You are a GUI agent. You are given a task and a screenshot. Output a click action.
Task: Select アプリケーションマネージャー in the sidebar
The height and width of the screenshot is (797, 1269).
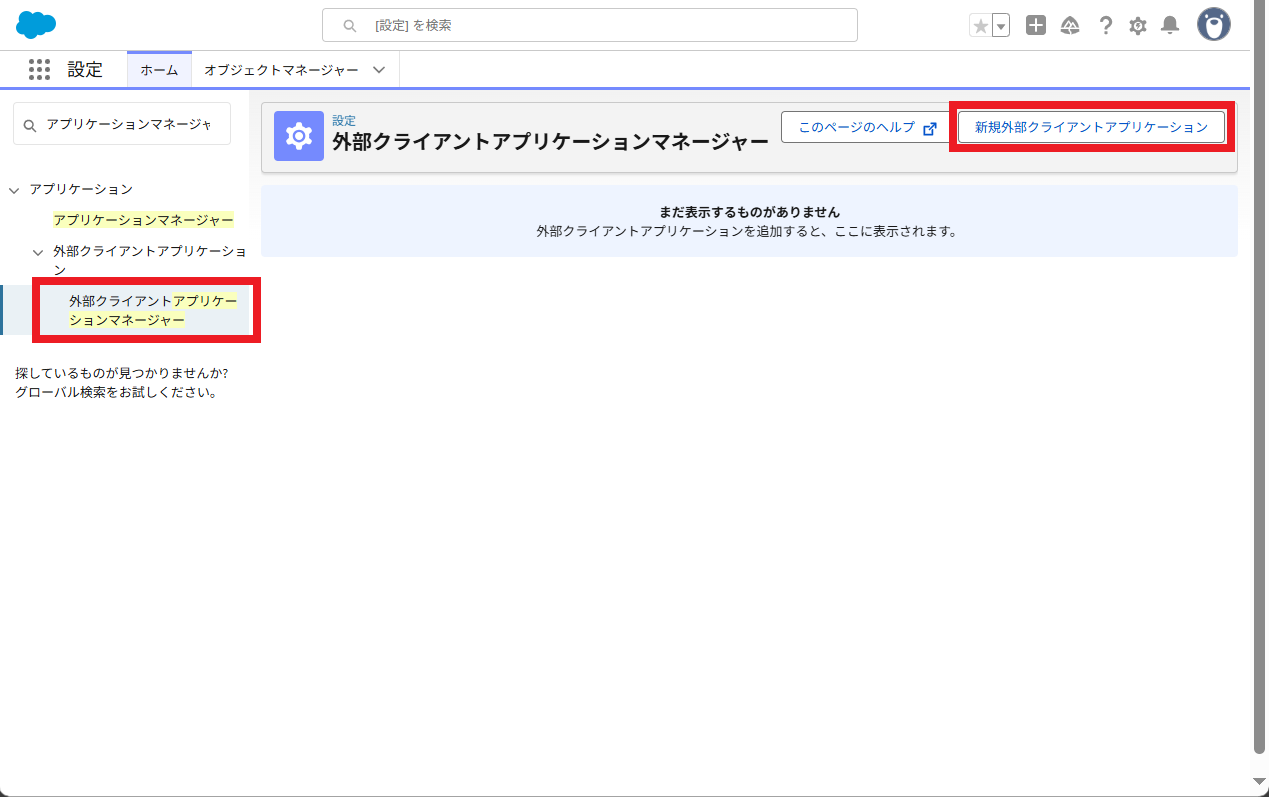pyautogui.click(x=143, y=220)
